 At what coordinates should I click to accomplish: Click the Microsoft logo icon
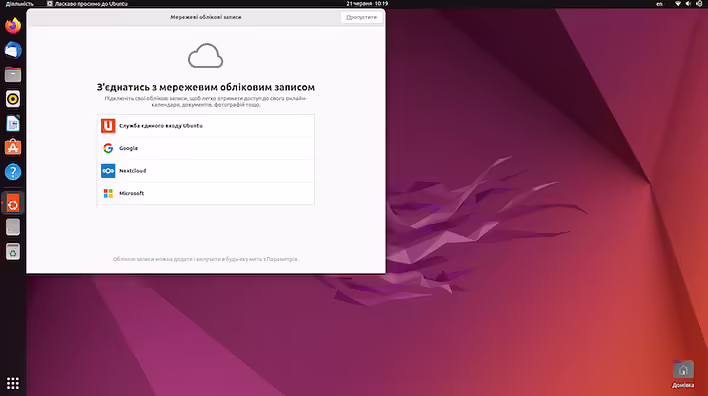click(x=108, y=193)
